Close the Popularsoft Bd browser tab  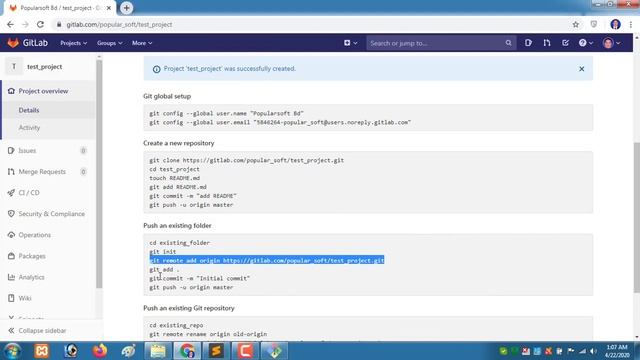pyautogui.click(x=109, y=8)
